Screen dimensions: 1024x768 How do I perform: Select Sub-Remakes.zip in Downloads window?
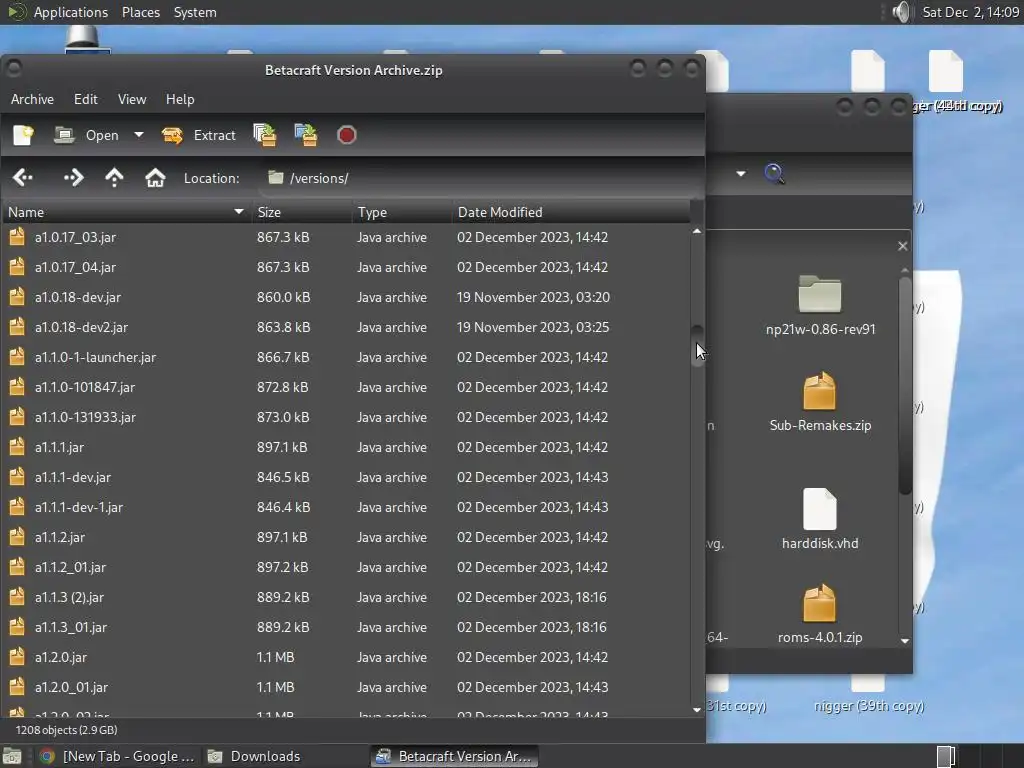820,402
